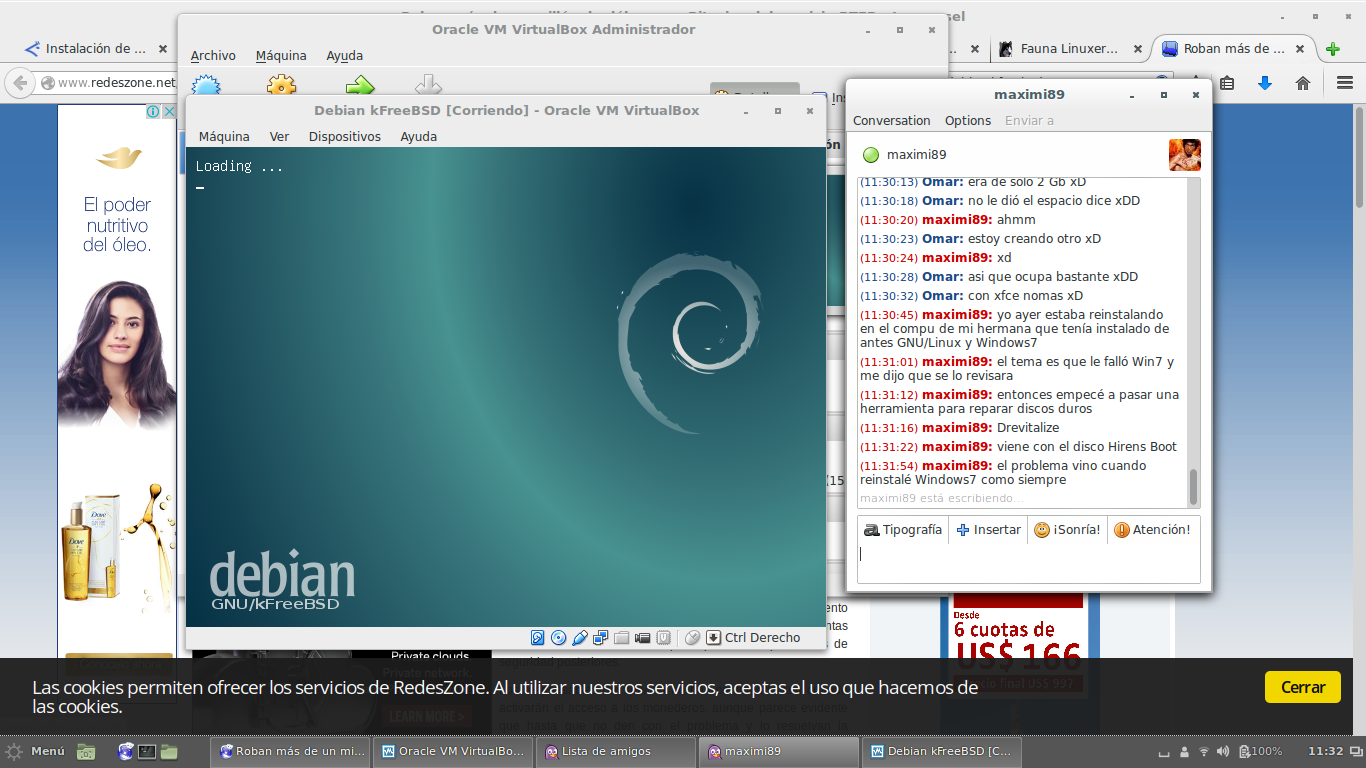Switch to the 'Instalación de ...' browser tab
1366x768 pixels.
[95, 48]
